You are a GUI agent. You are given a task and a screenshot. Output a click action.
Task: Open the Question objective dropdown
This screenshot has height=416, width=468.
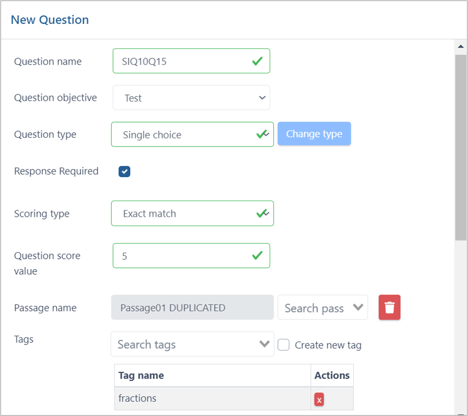click(191, 98)
